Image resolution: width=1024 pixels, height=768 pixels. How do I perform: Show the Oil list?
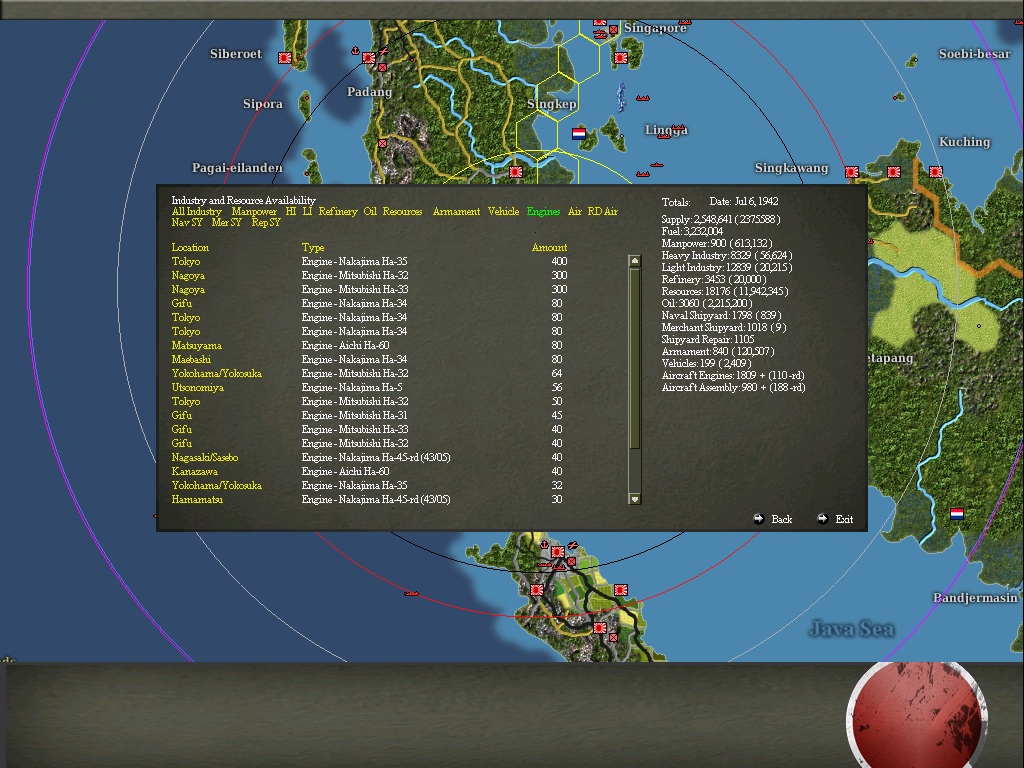tap(370, 212)
